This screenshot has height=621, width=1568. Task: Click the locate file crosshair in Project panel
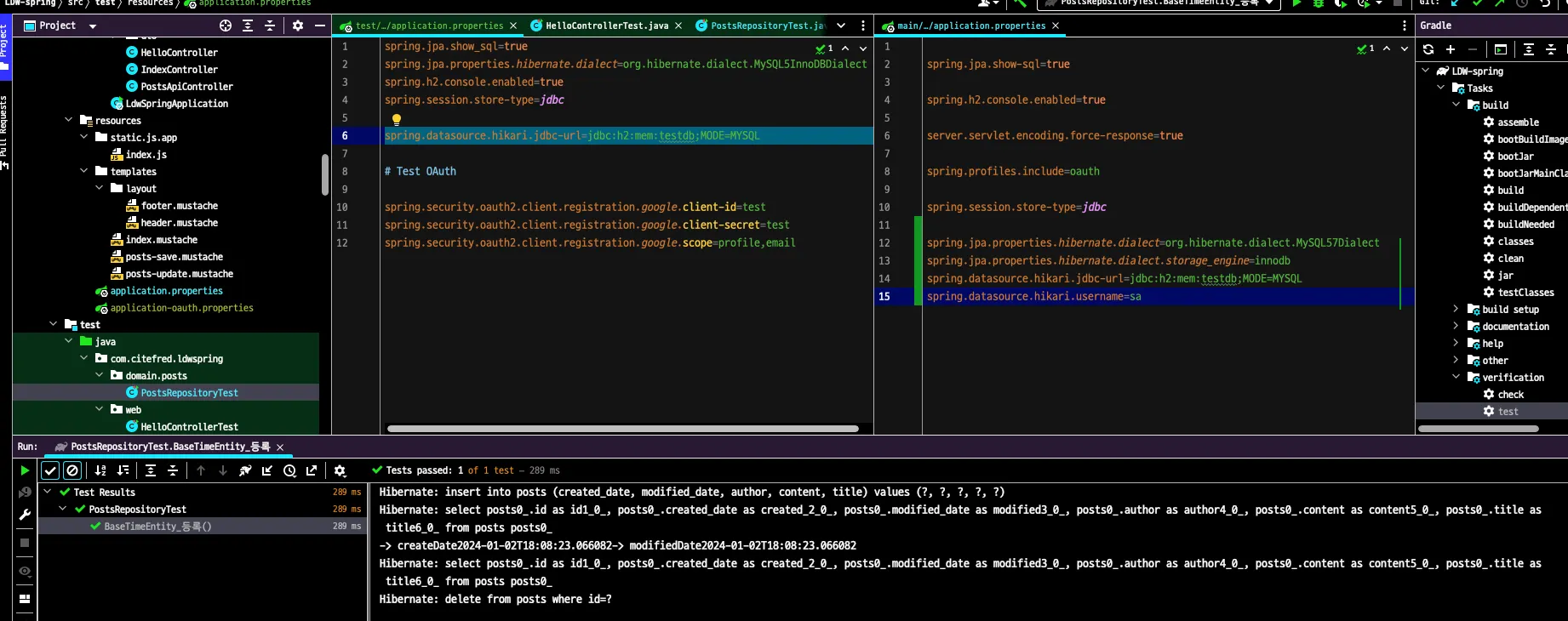pos(226,26)
